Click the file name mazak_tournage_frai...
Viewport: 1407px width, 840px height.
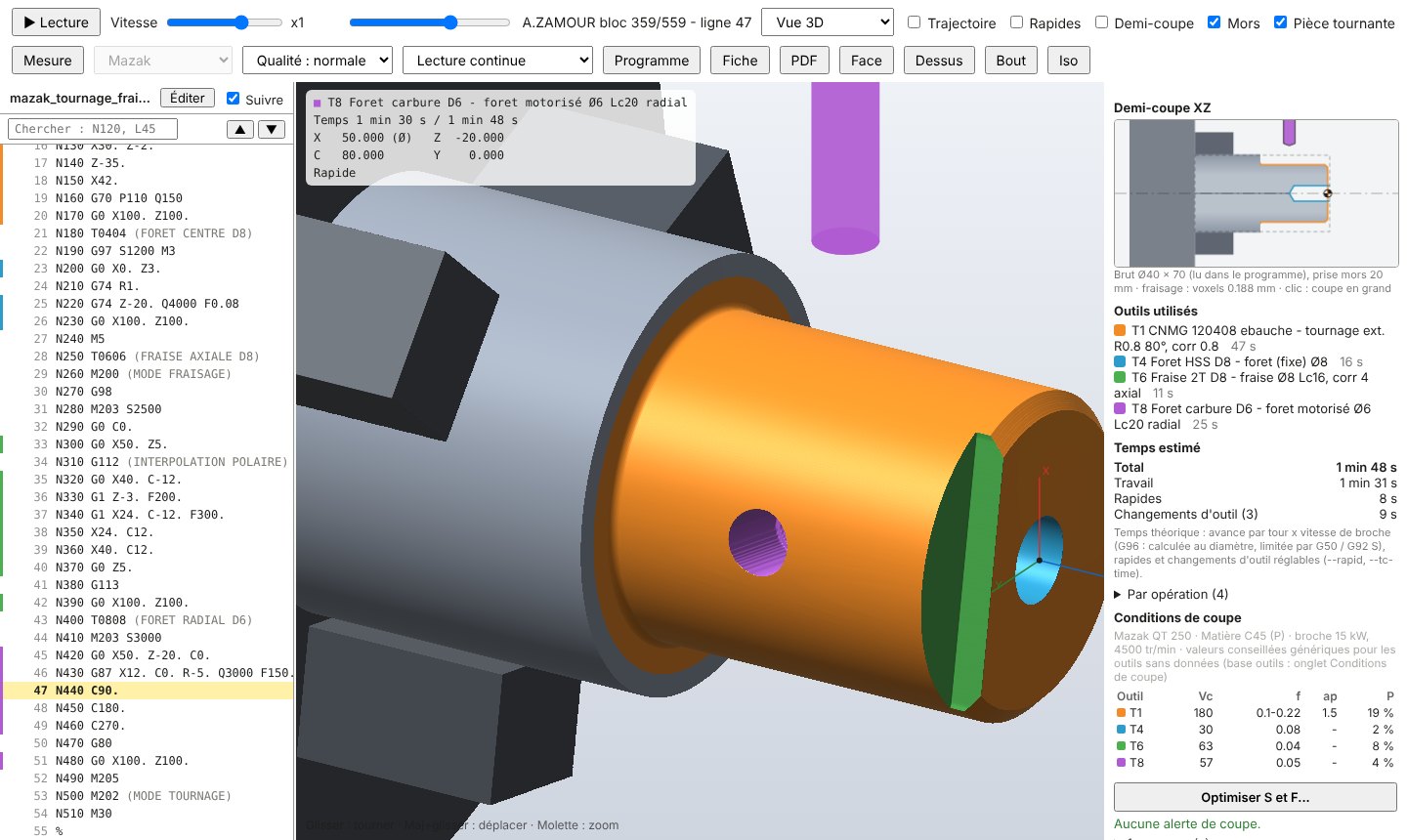point(80,98)
